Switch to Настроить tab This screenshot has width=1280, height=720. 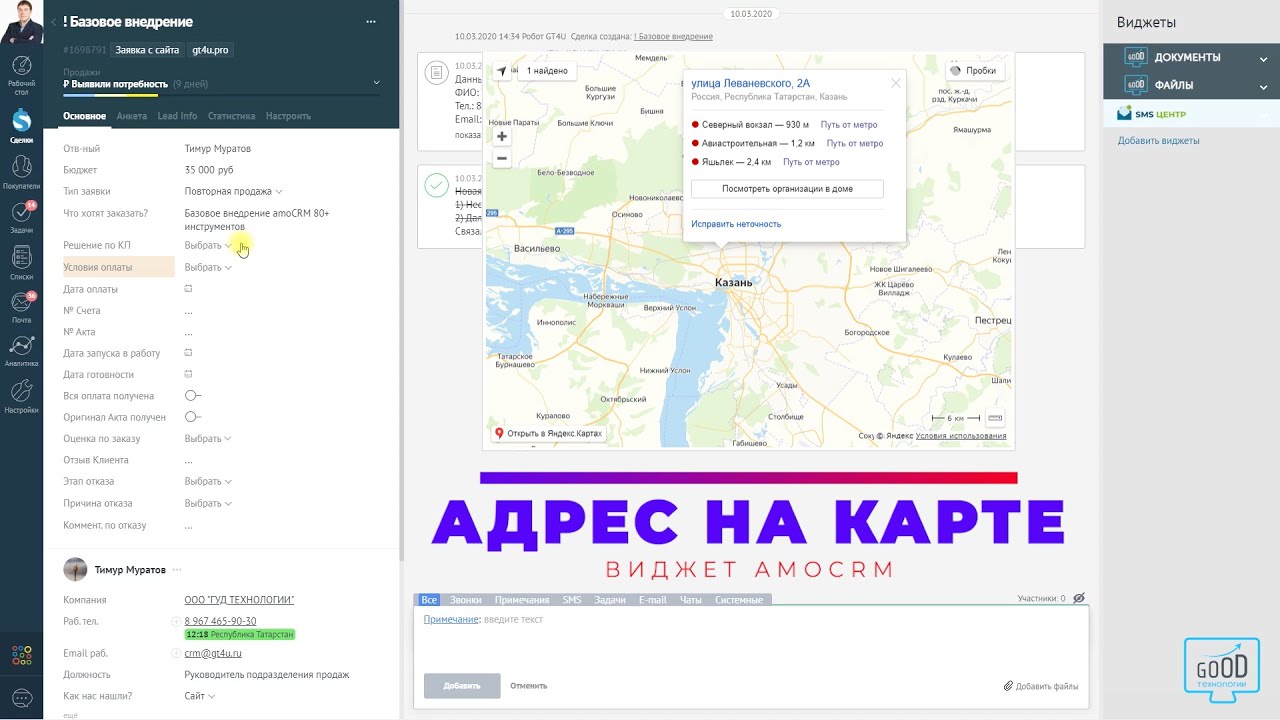point(288,116)
